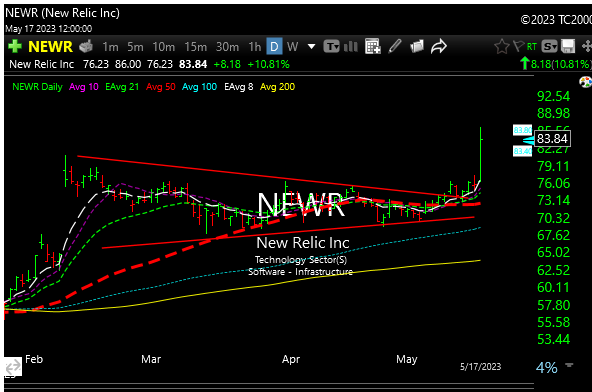This screenshot has height=392, width=592.
Task: Select the pencil drawing tools icon
Action: point(395,46)
